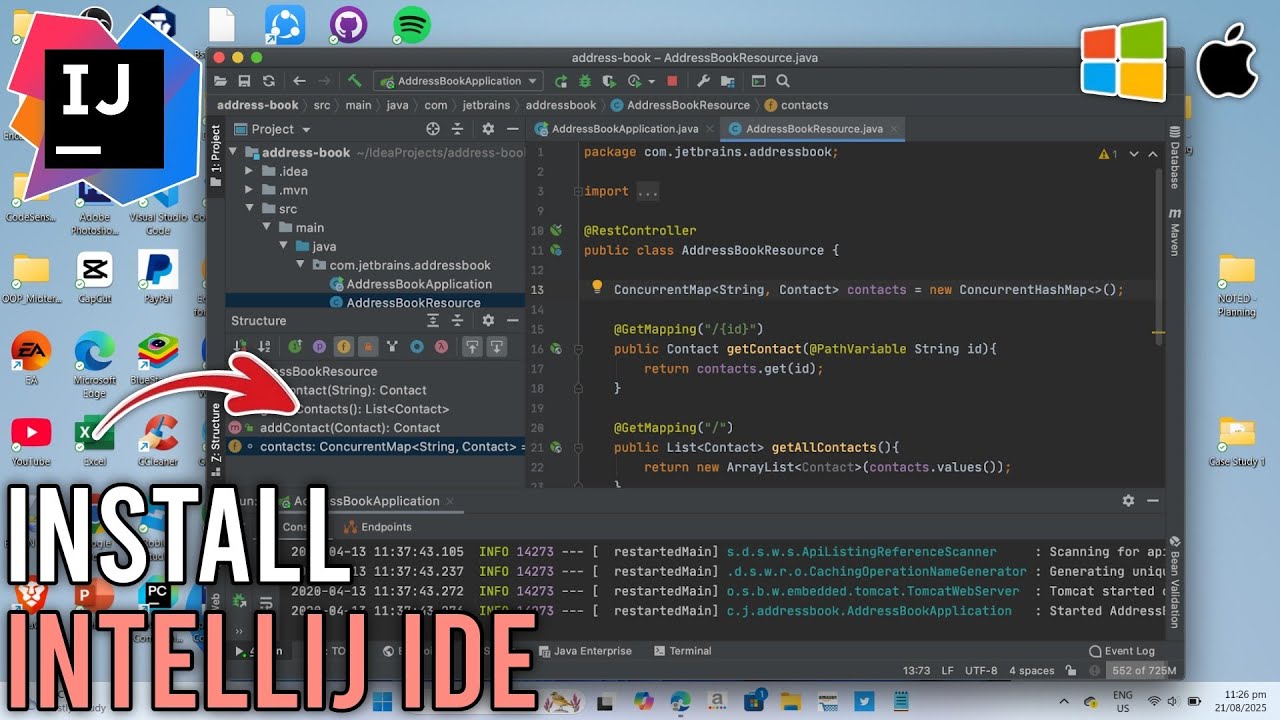Click the yellow intention lightbulb on line 13
The height and width of the screenshot is (720, 1280).
(597, 288)
